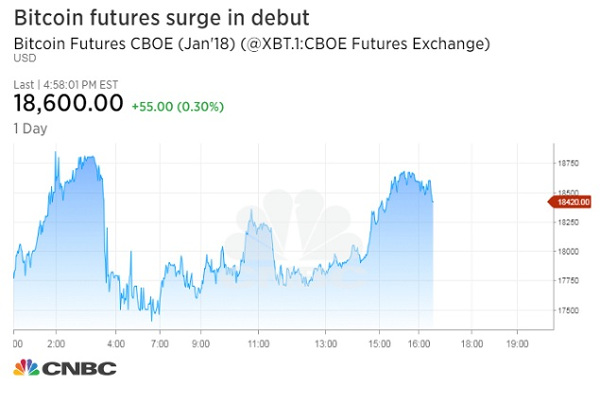Click the USD currency label
Screen dimensions: 600x403
click(21, 59)
